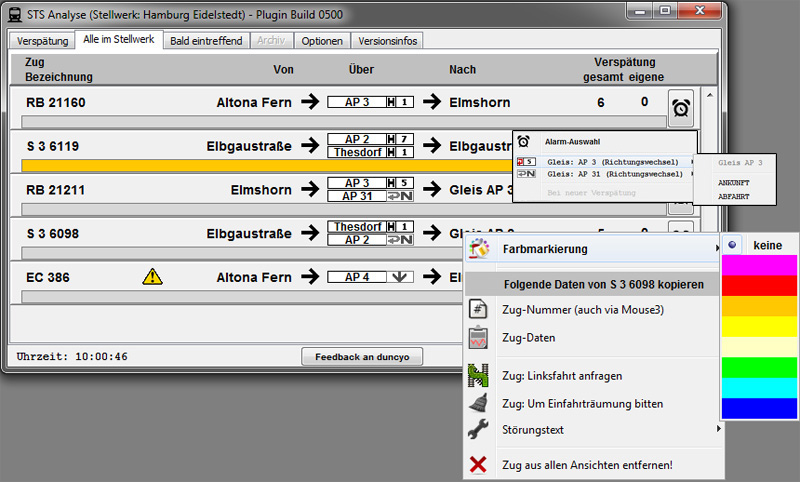
Task: Click the red X remove-train icon
Action: pos(479,464)
